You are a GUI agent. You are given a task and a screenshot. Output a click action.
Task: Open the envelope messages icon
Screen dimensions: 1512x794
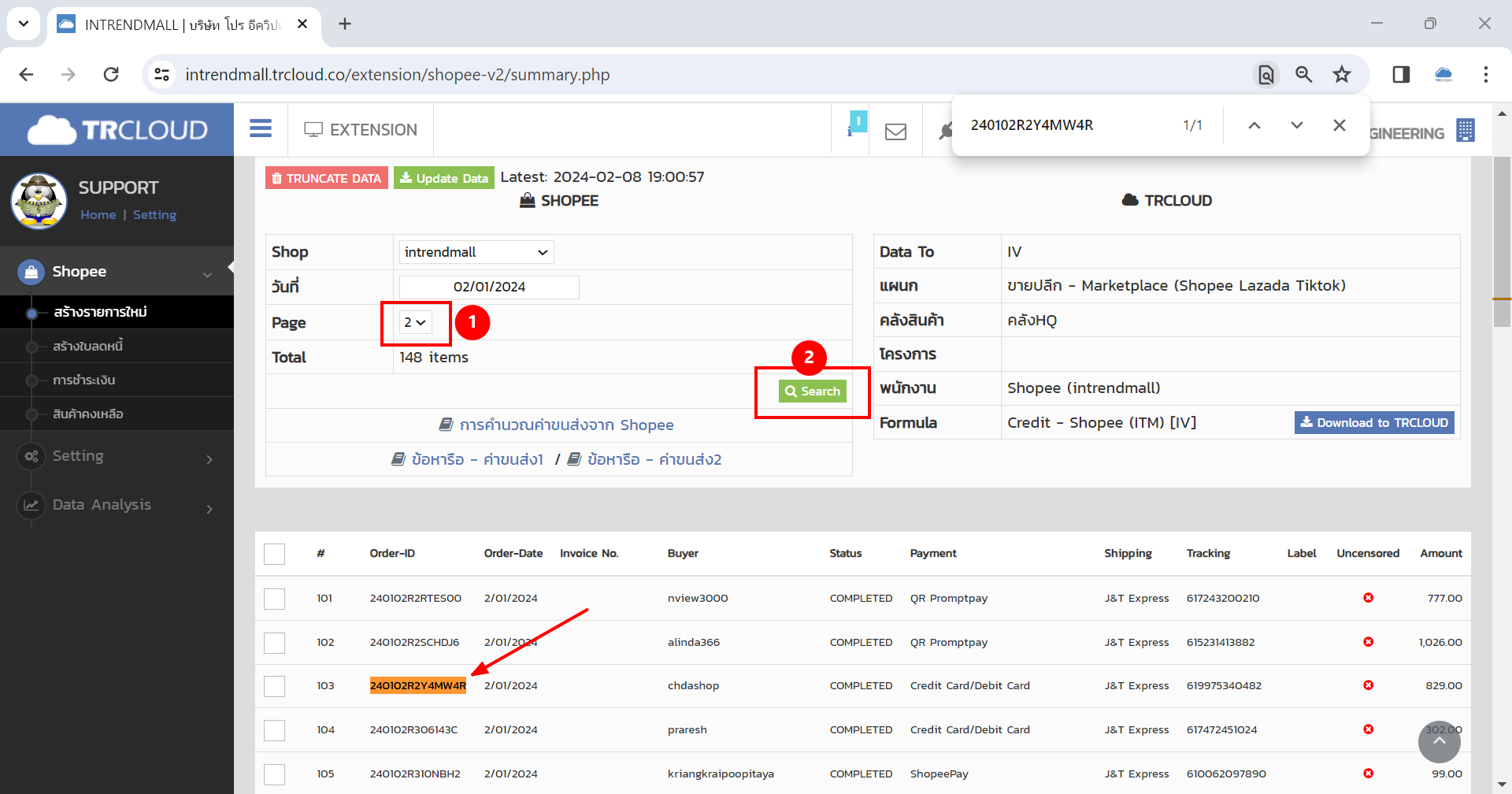click(x=895, y=132)
